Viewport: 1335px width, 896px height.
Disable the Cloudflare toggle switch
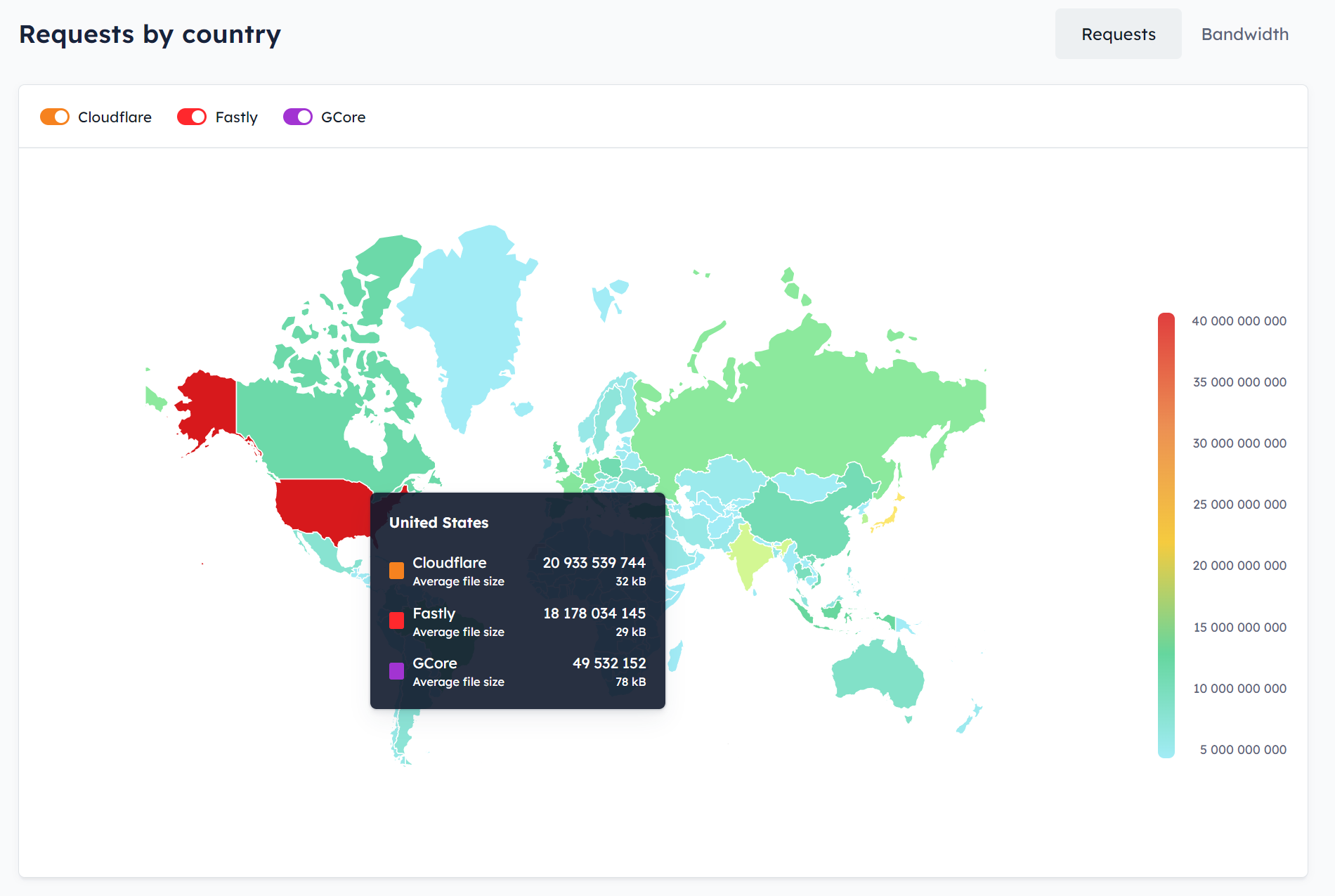55,117
